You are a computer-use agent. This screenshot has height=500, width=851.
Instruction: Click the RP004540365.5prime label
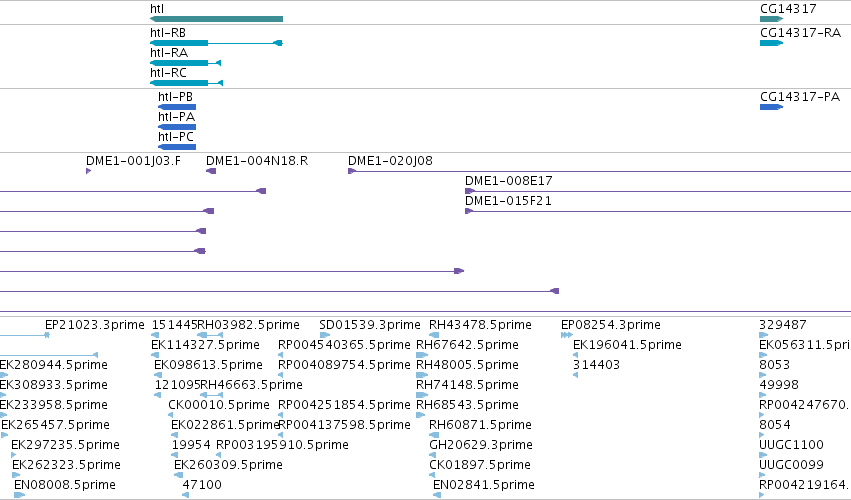[x=344, y=345]
